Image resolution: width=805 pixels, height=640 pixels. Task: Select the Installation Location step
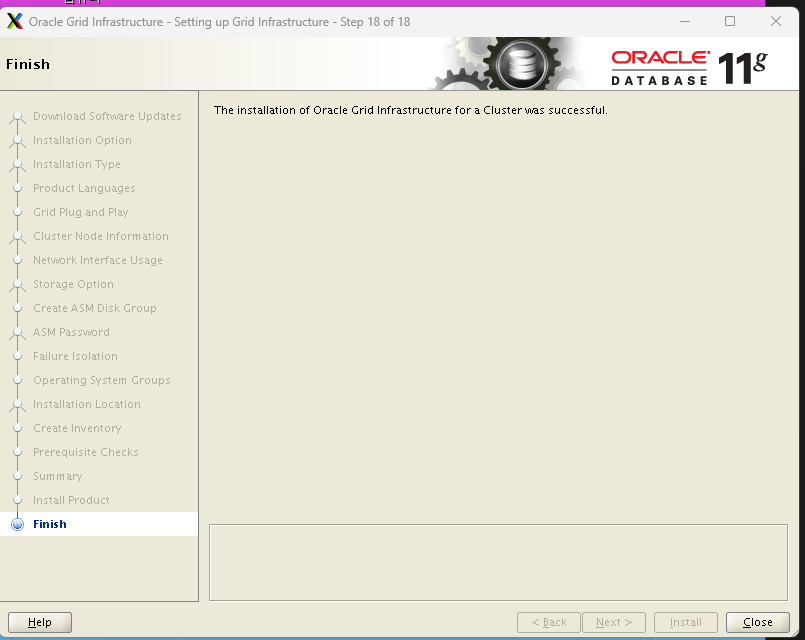[87, 404]
